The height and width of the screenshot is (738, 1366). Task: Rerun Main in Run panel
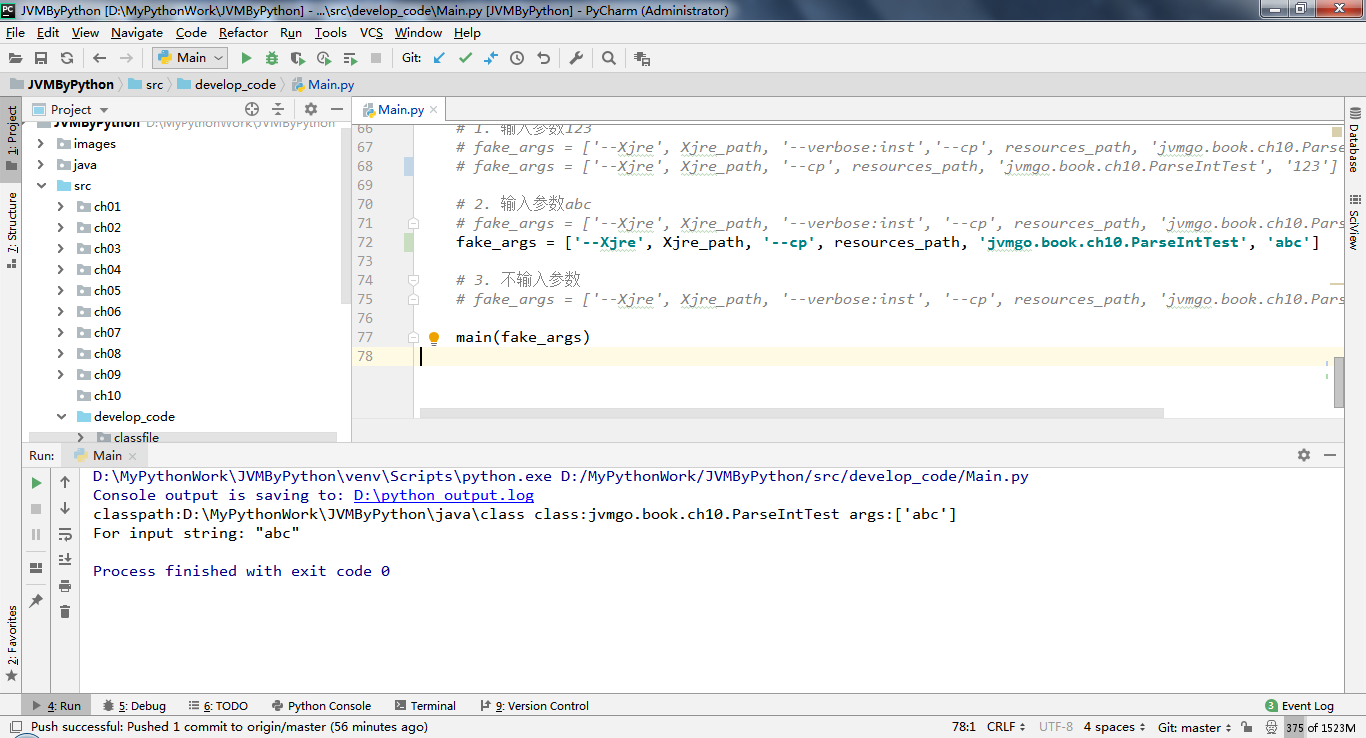(x=36, y=483)
